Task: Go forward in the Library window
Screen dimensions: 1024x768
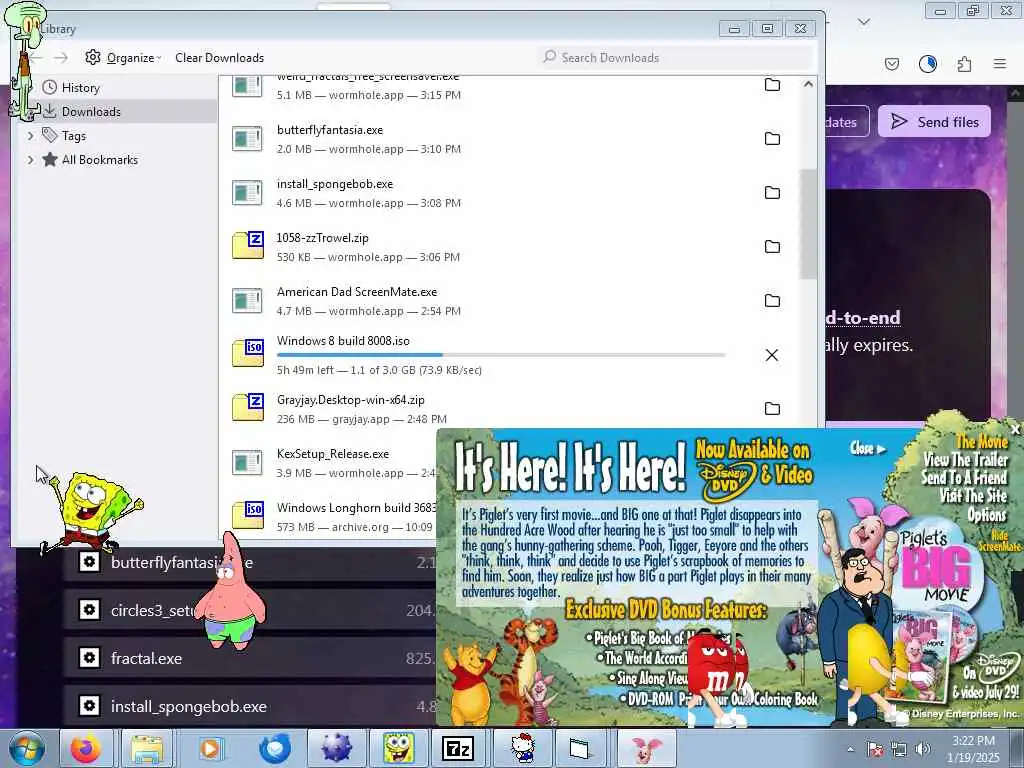Action: (x=61, y=58)
